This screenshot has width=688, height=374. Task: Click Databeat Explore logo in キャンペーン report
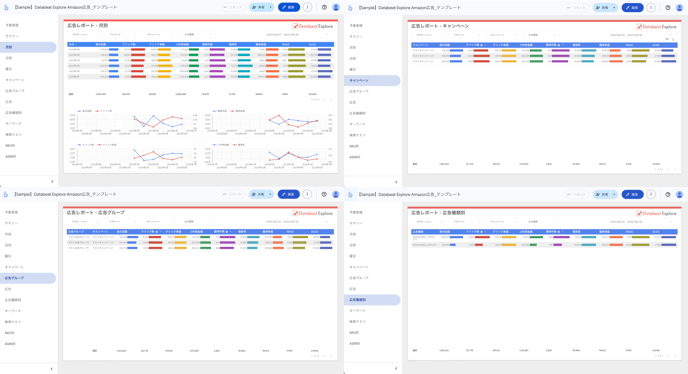click(x=656, y=27)
